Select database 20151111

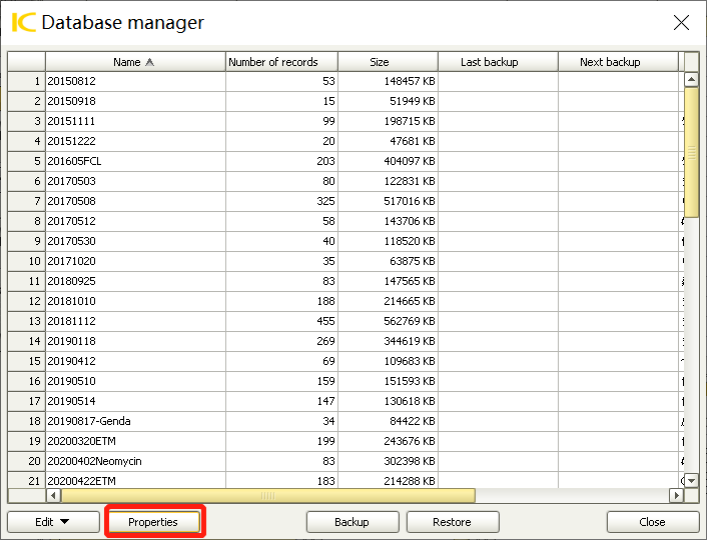tap(135, 121)
